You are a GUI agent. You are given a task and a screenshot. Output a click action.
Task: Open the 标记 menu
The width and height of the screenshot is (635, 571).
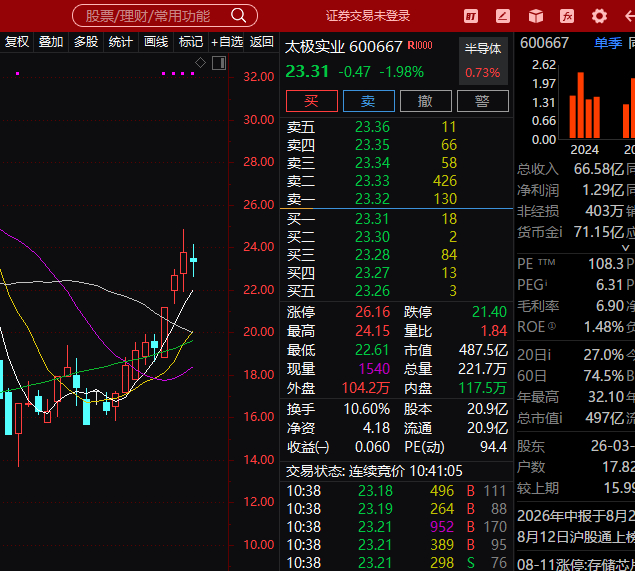click(191, 42)
